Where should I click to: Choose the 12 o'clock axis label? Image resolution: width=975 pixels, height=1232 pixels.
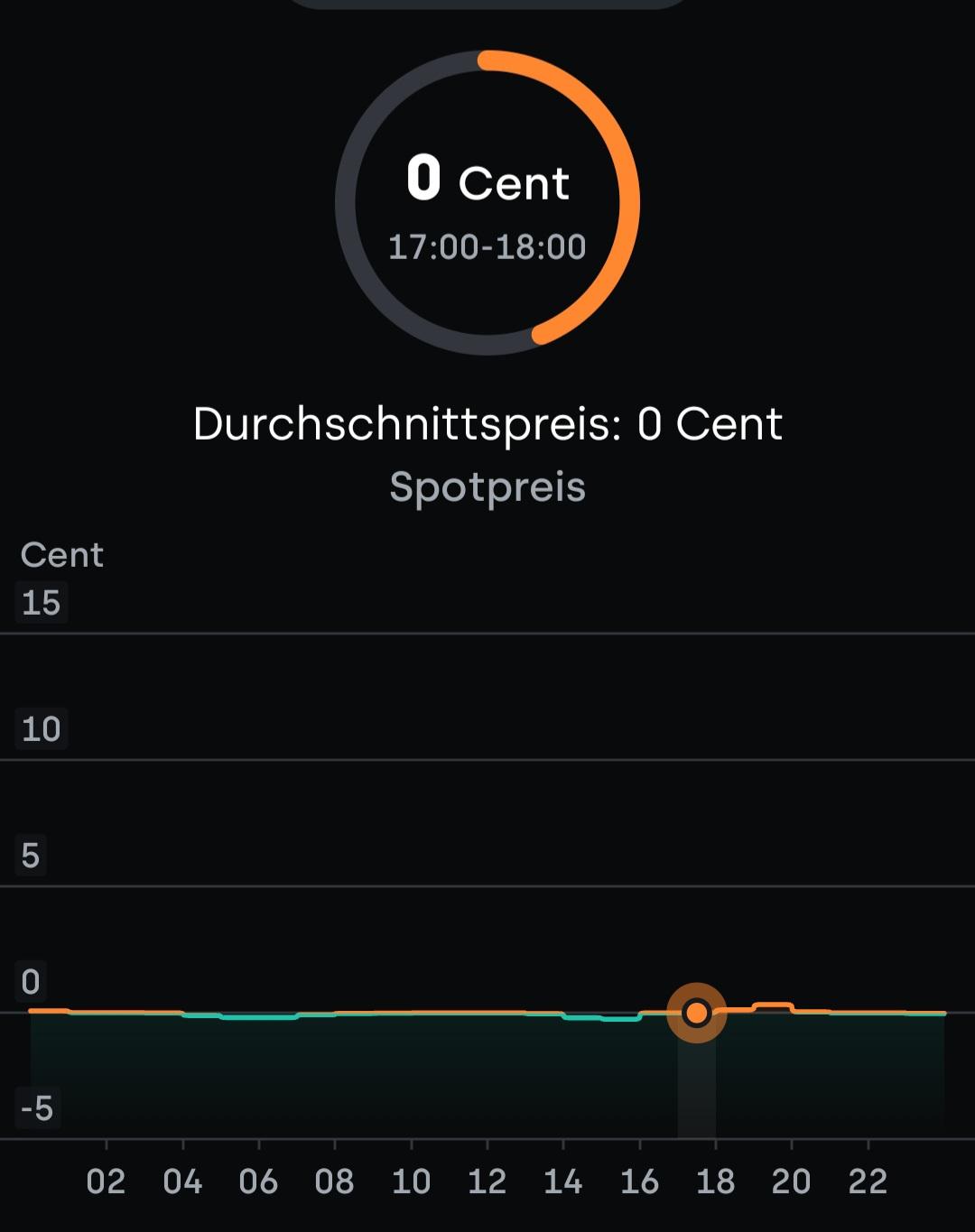click(x=487, y=1181)
